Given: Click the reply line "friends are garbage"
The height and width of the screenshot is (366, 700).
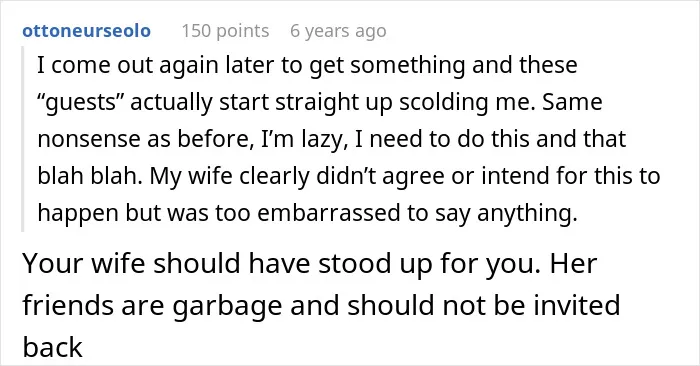Looking at the screenshot, I should (x=321, y=306).
